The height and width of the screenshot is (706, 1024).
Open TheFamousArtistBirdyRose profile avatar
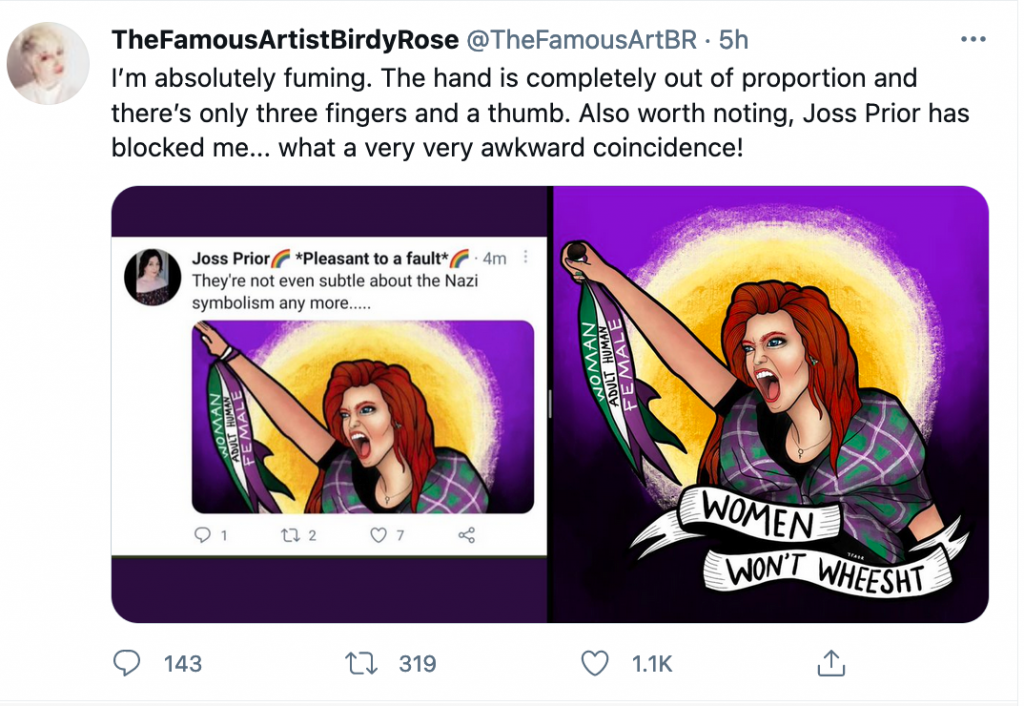[x=48, y=63]
